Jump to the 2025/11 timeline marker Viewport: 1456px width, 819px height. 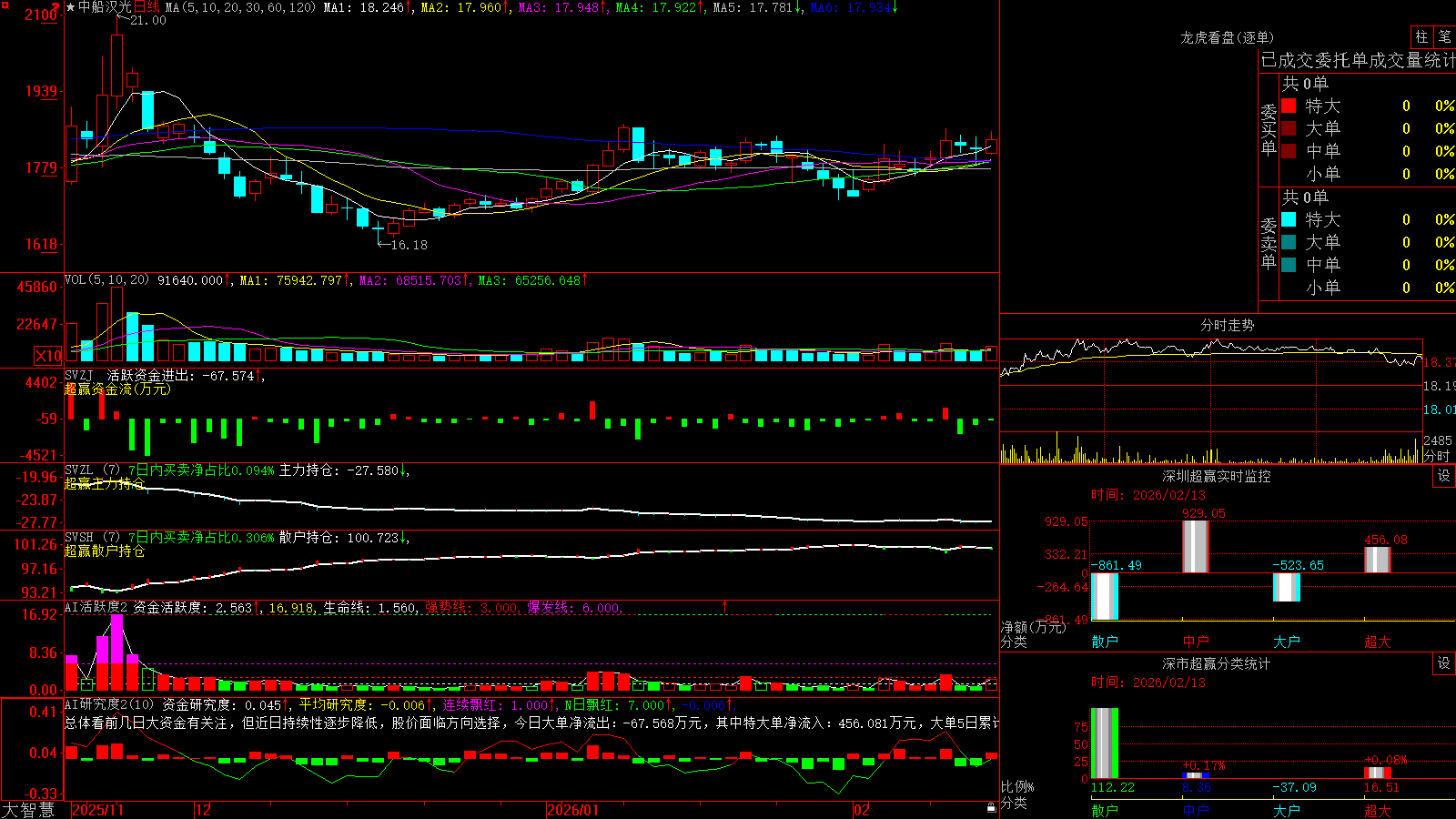[97, 810]
